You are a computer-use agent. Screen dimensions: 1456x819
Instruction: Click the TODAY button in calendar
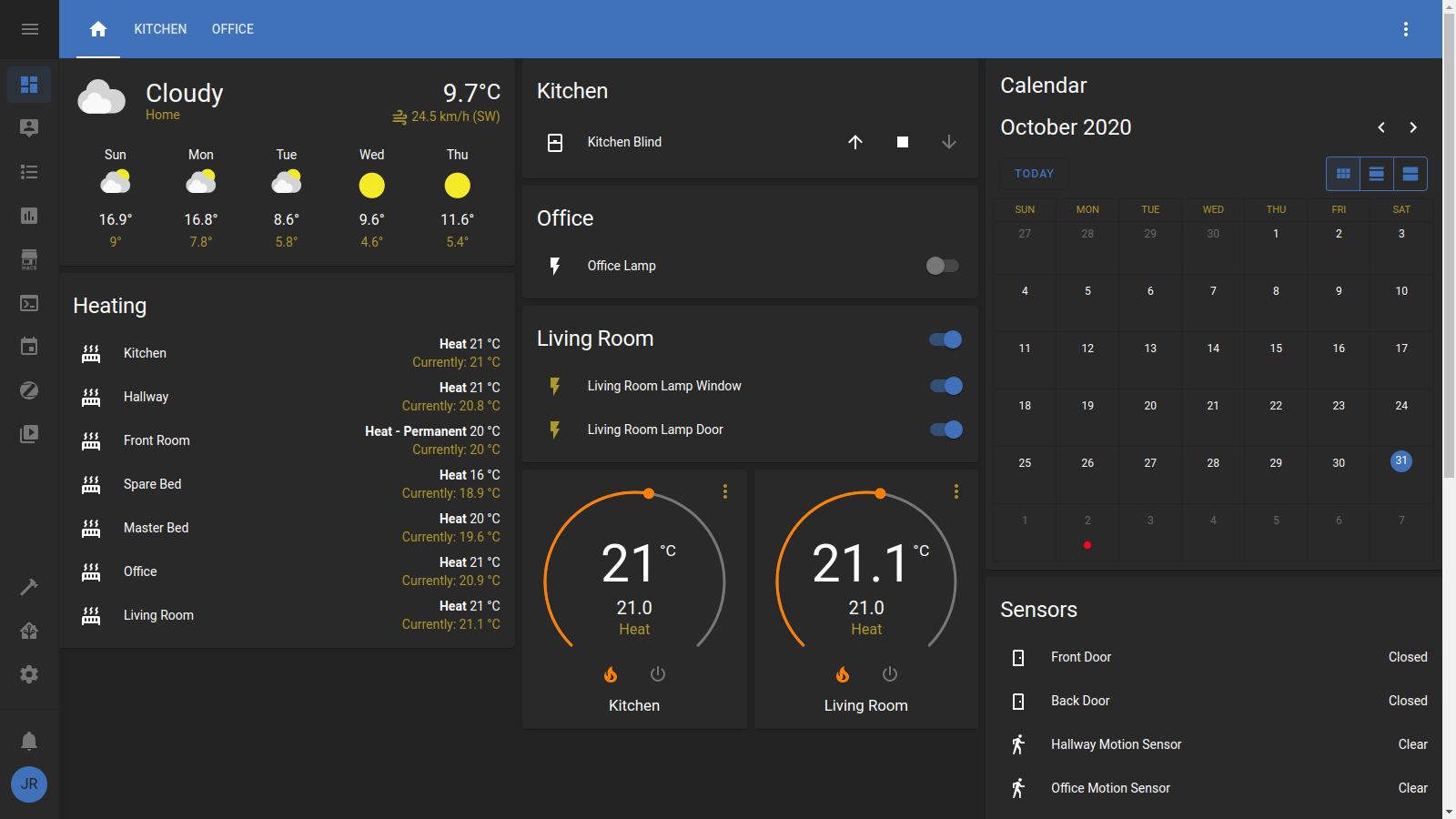pos(1034,174)
